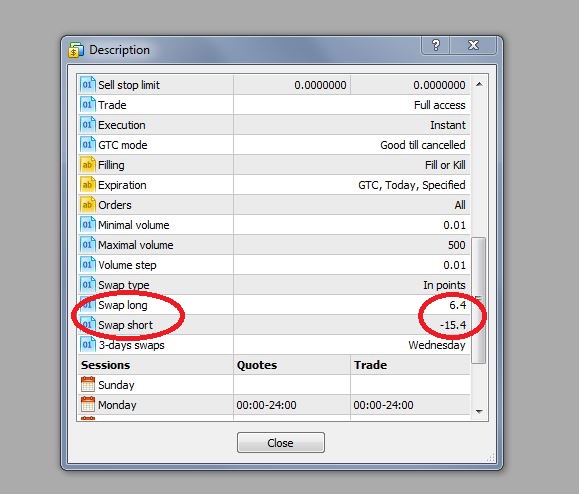The height and width of the screenshot is (494, 579).
Task: Select the Swap short value -15.4
Action: [453, 325]
